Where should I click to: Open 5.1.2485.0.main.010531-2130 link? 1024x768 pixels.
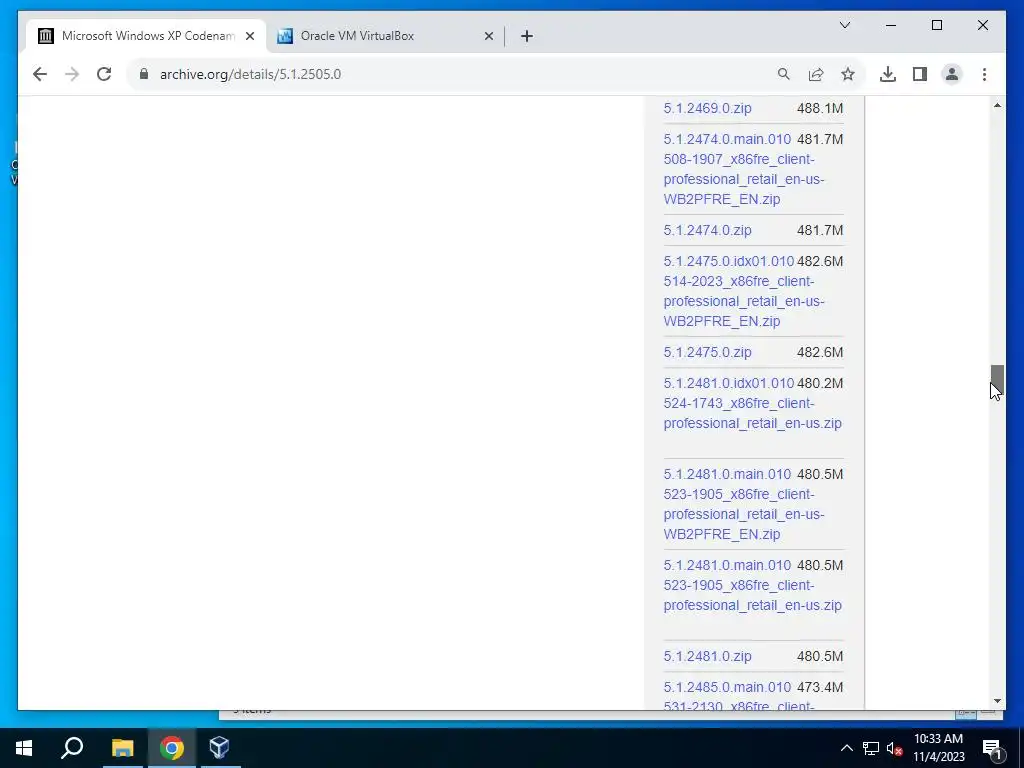[738, 696]
